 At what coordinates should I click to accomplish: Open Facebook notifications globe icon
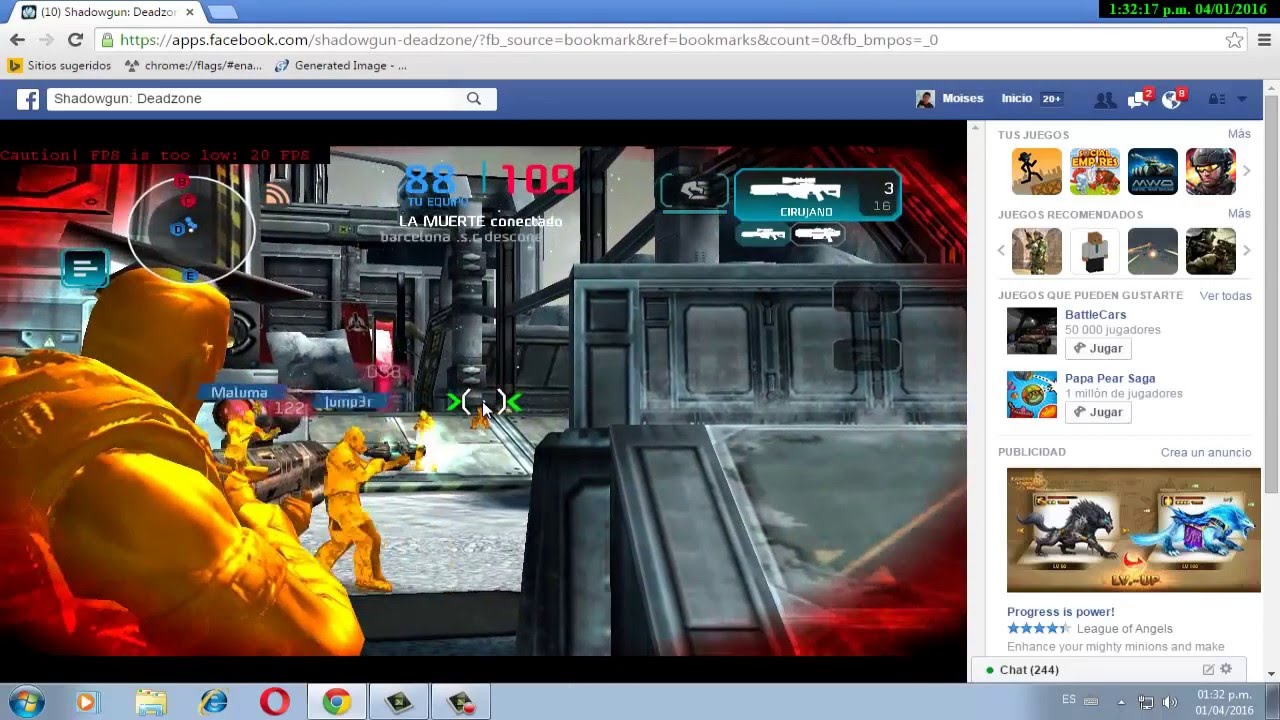coord(1172,99)
